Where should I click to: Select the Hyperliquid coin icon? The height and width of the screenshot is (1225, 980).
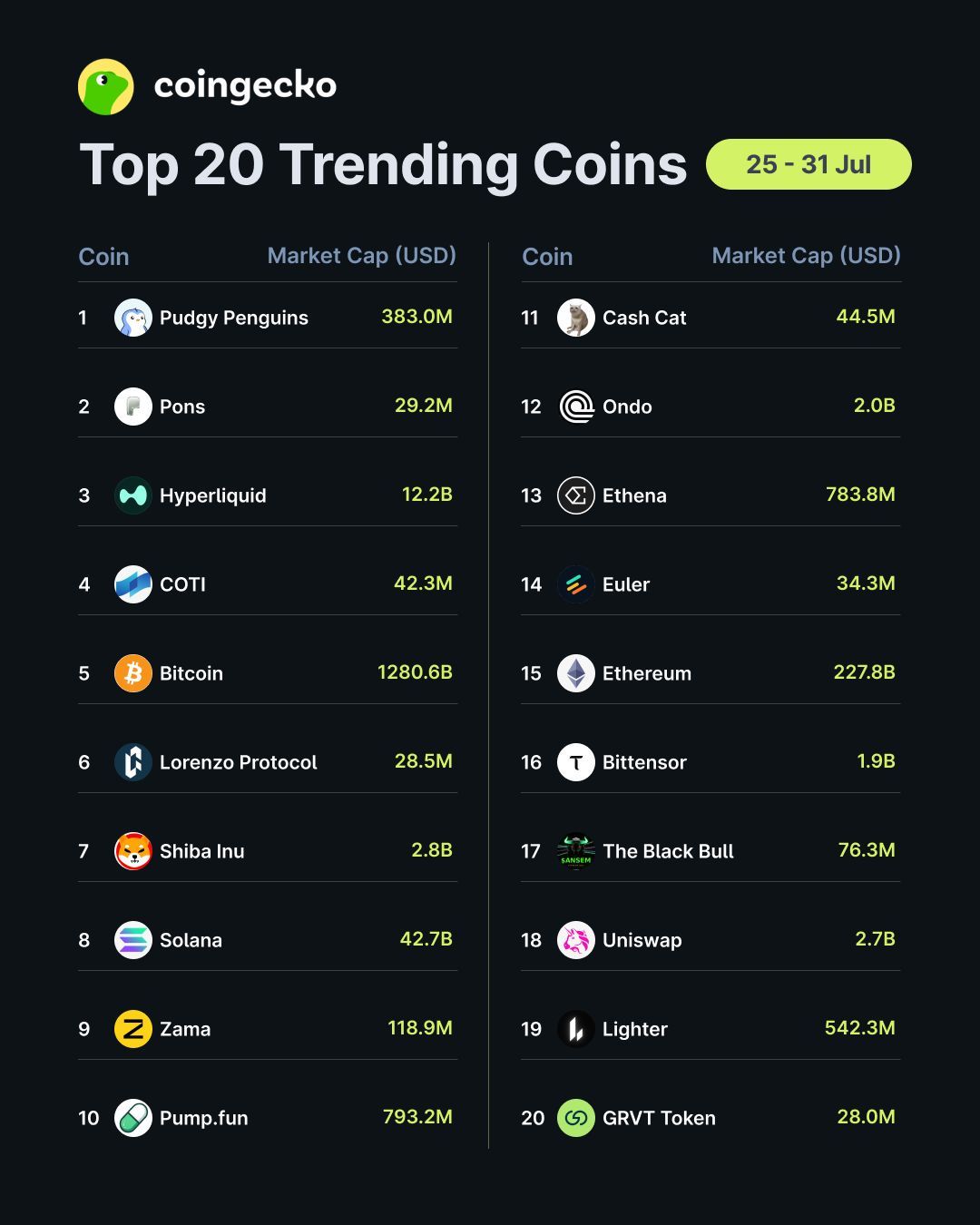133,495
